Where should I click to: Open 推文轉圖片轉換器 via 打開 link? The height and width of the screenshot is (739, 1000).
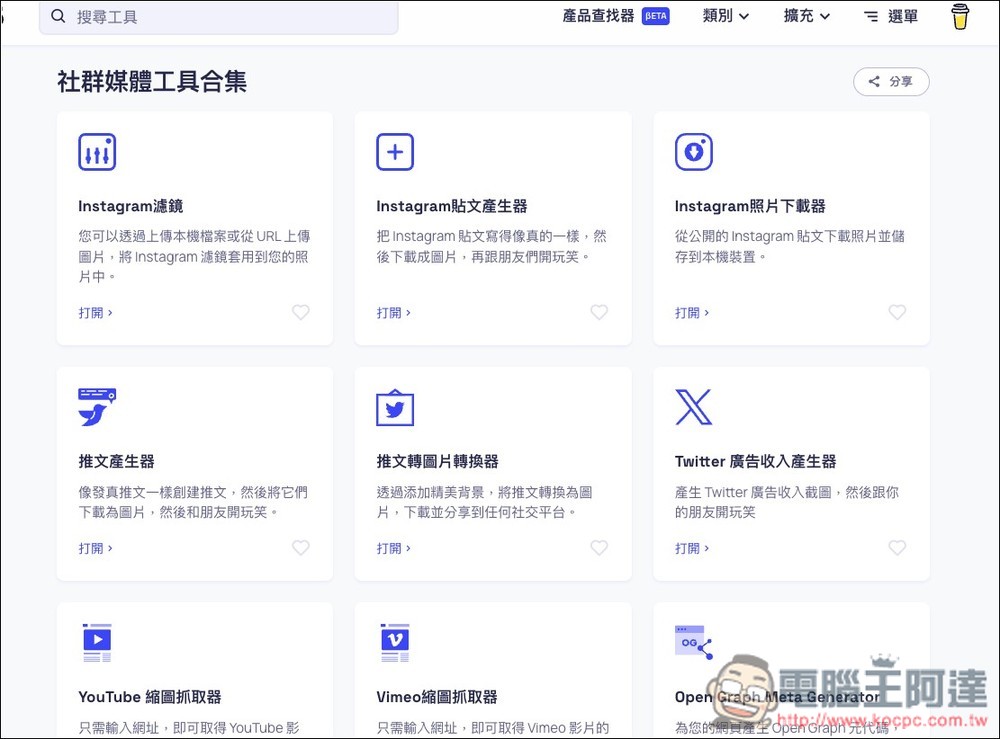tap(393, 548)
